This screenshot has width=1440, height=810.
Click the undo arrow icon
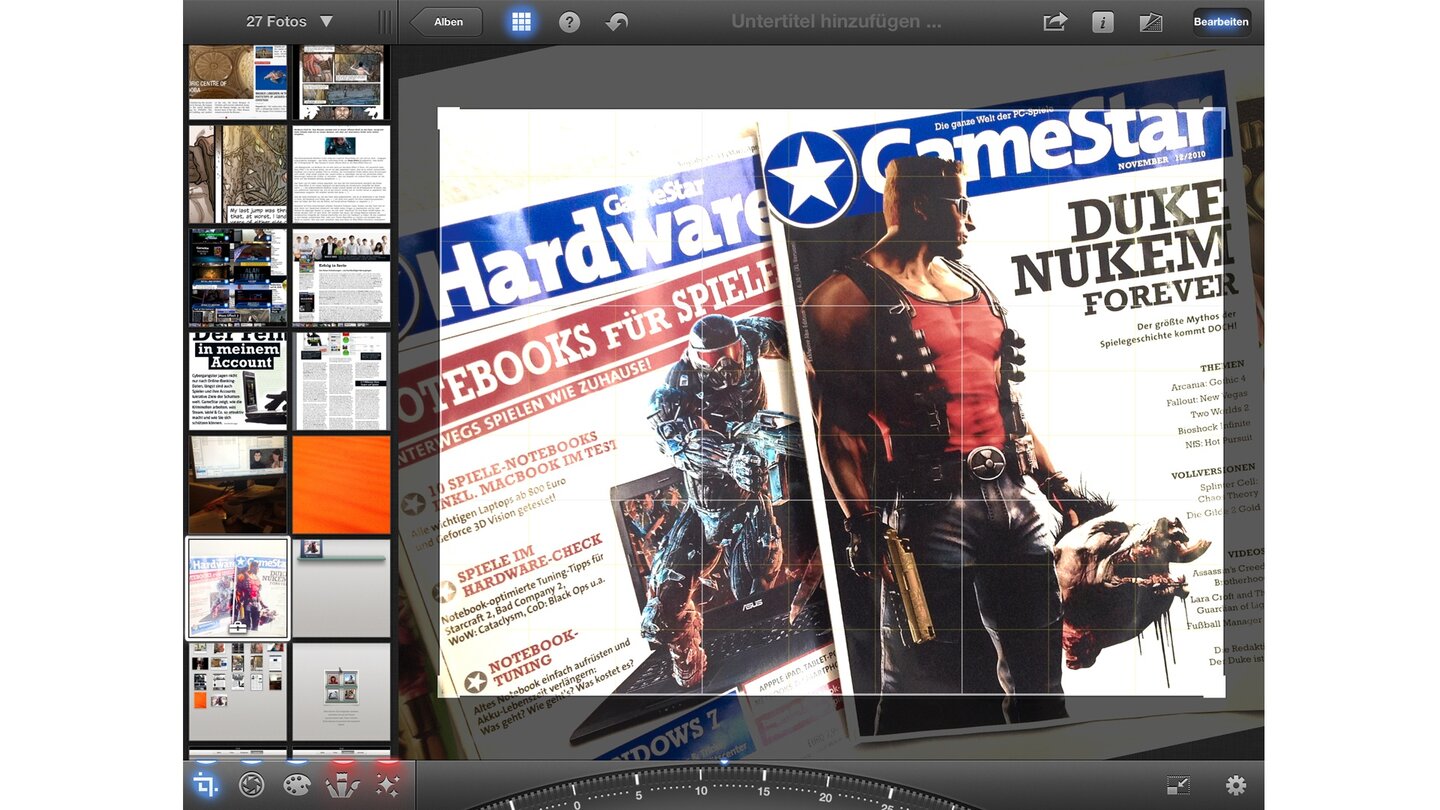click(617, 22)
